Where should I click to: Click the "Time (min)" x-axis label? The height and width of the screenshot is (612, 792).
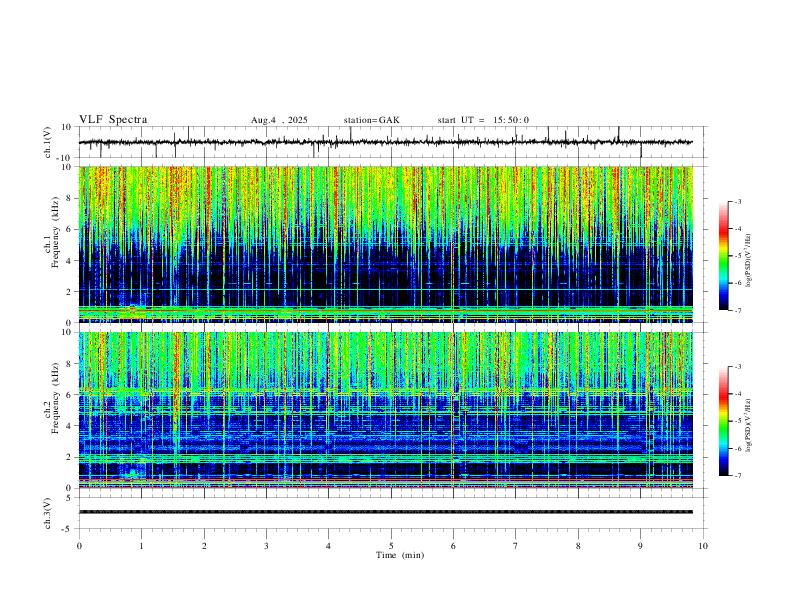coord(400,555)
